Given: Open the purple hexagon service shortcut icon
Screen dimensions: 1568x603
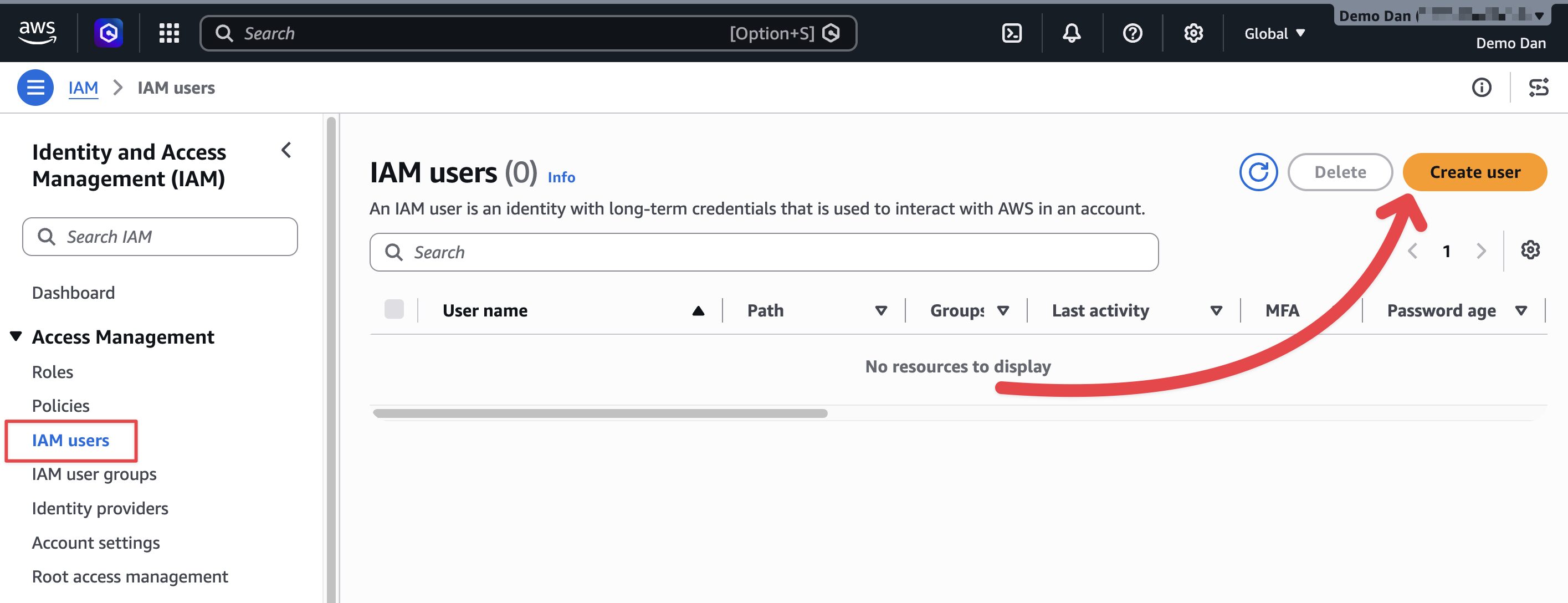Looking at the screenshot, I should click(x=109, y=33).
